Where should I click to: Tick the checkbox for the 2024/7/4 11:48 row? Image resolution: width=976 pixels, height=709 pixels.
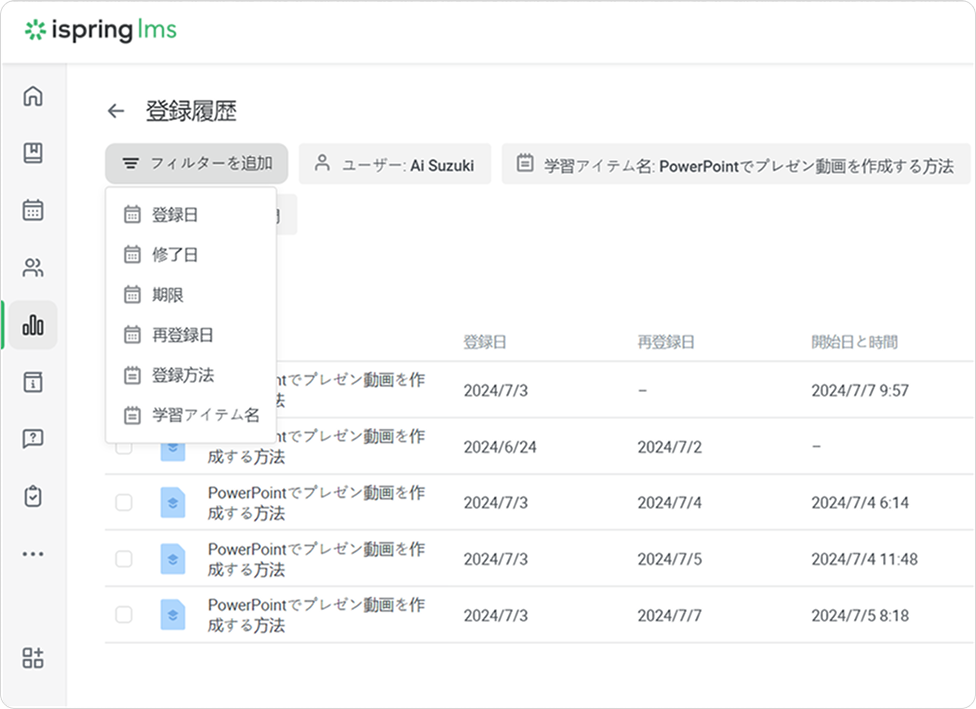pos(123,559)
